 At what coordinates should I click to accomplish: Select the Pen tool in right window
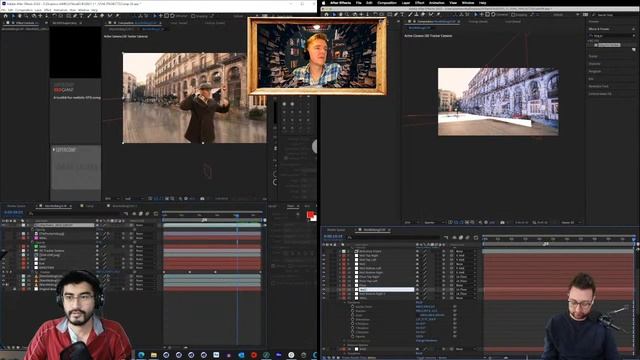[396, 14]
